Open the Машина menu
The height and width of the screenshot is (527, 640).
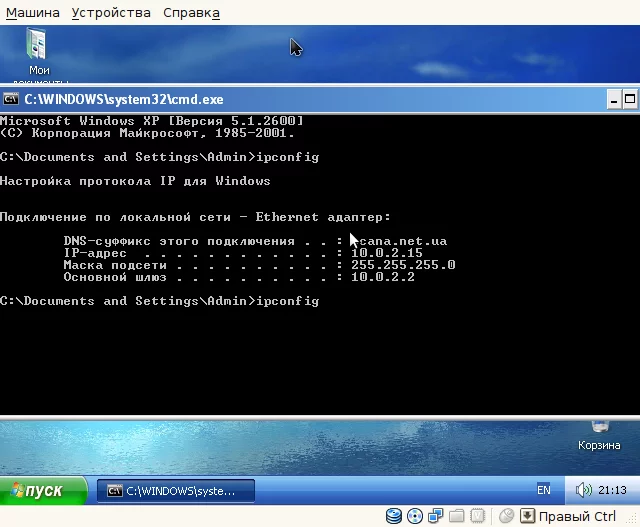point(33,13)
